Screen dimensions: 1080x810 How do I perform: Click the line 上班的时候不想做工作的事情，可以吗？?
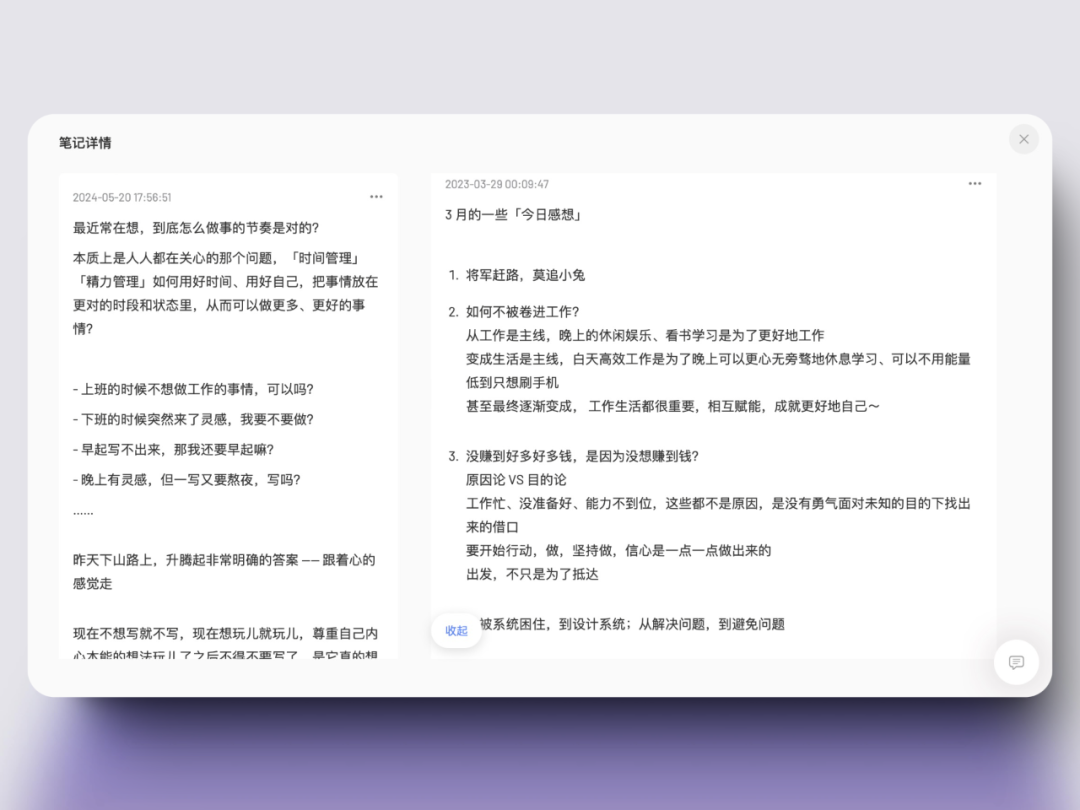194,389
